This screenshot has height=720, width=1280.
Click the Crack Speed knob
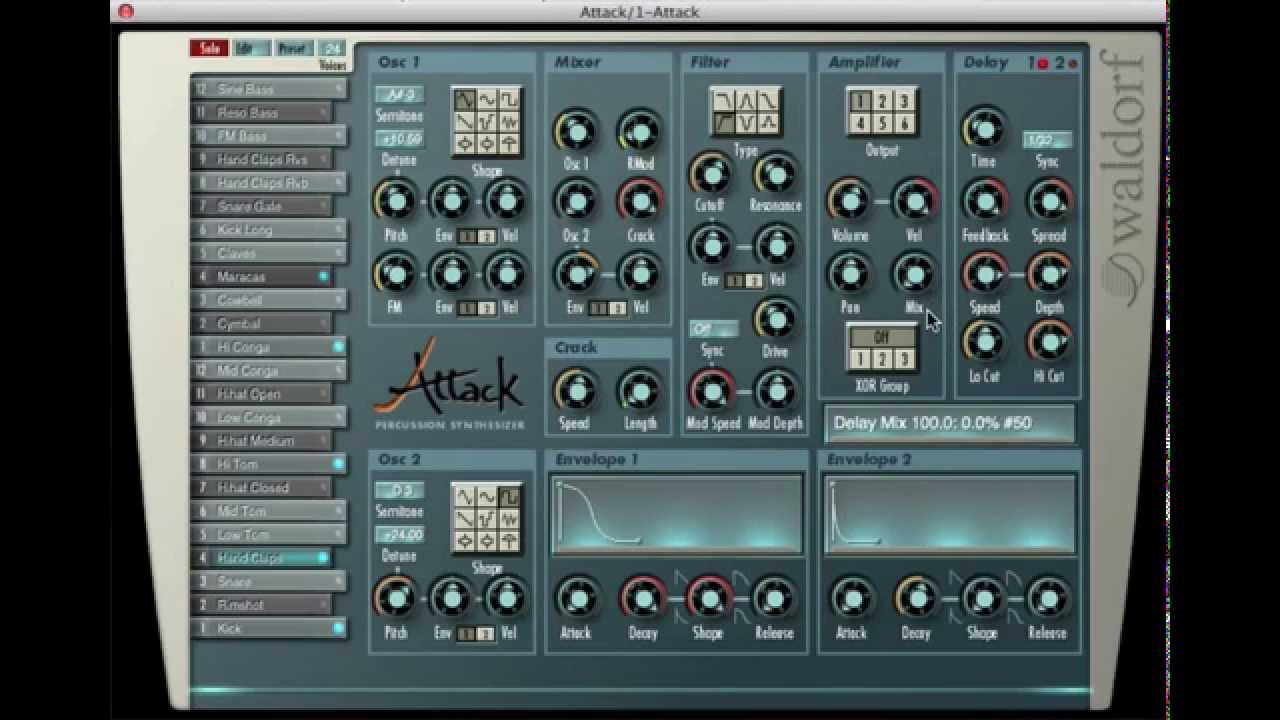575,390
